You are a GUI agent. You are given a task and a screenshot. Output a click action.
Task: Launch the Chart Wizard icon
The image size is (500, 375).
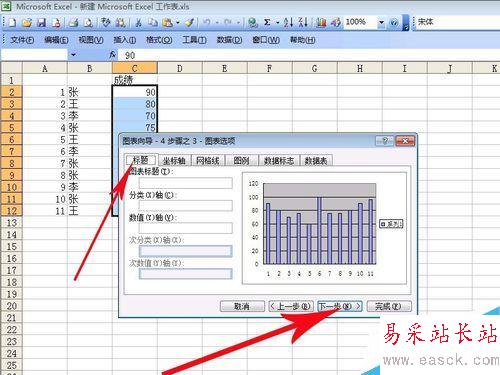pyautogui.click(x=321, y=22)
